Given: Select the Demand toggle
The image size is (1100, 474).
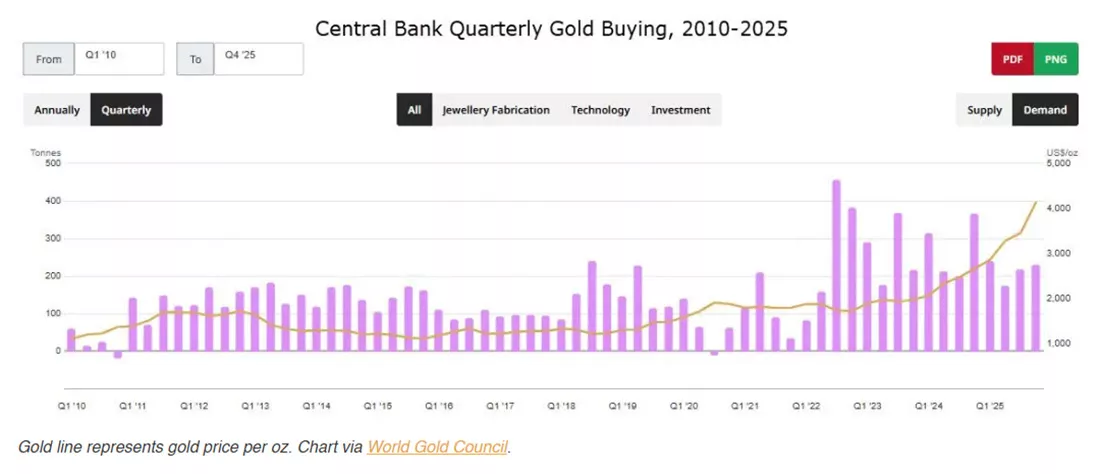Looking at the screenshot, I should click(x=1045, y=110).
